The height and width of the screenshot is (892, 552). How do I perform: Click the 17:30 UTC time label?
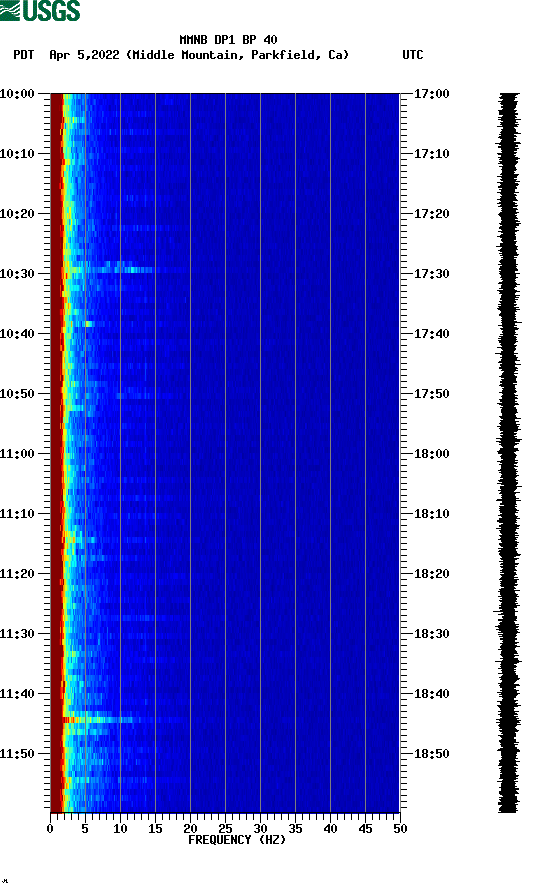coord(431,274)
